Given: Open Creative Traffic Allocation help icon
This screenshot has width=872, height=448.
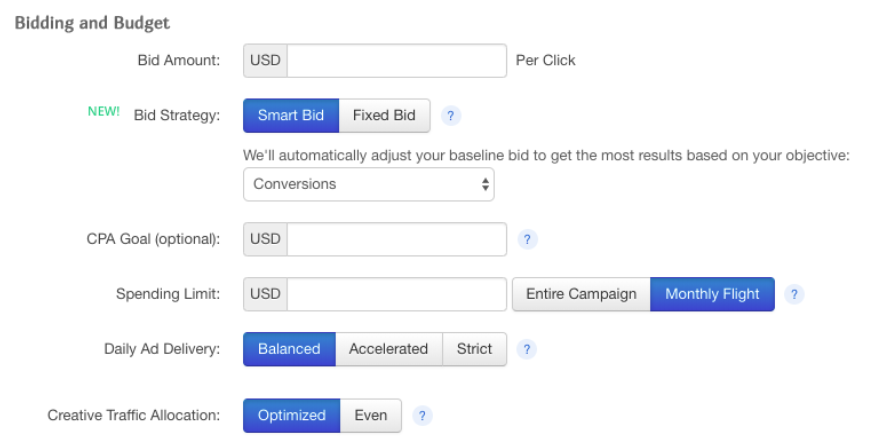Looking at the screenshot, I should click(423, 416).
